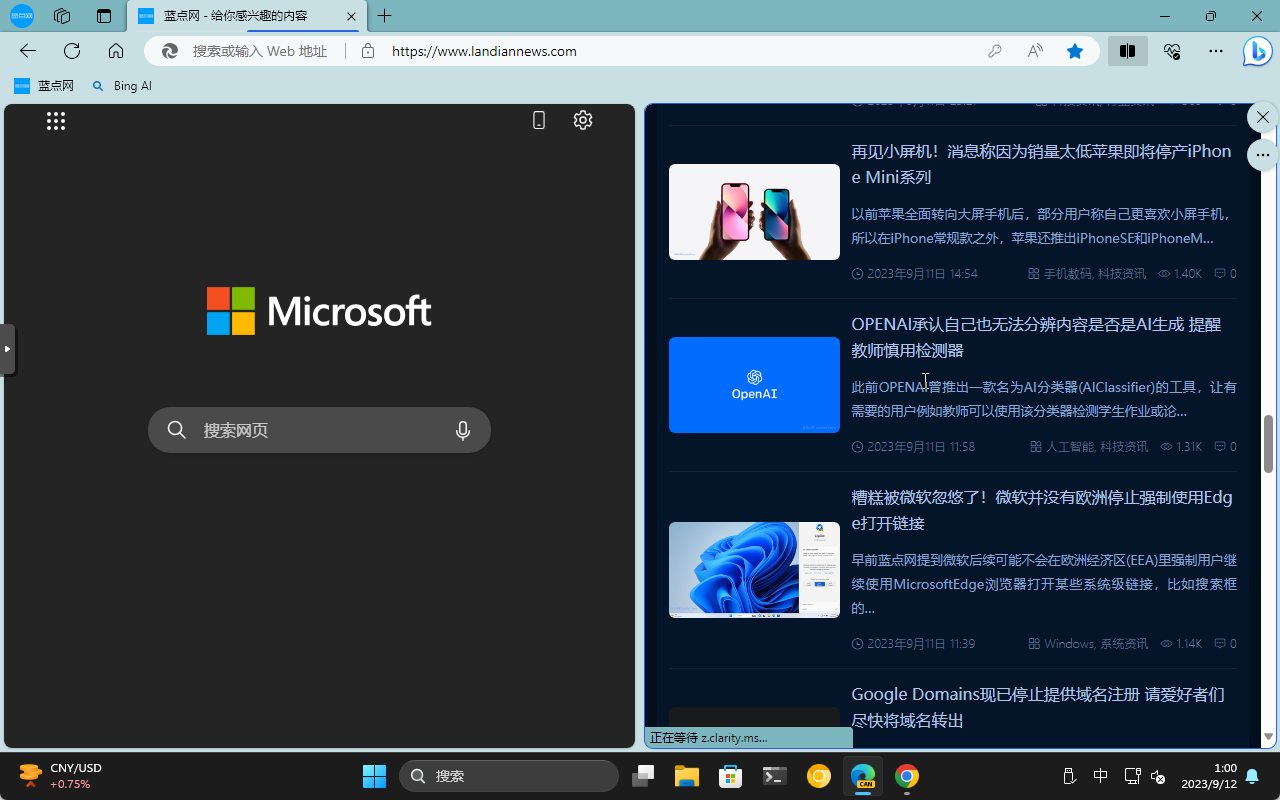Go to the home page icon
The width and height of the screenshot is (1280, 800).
pyautogui.click(x=116, y=51)
